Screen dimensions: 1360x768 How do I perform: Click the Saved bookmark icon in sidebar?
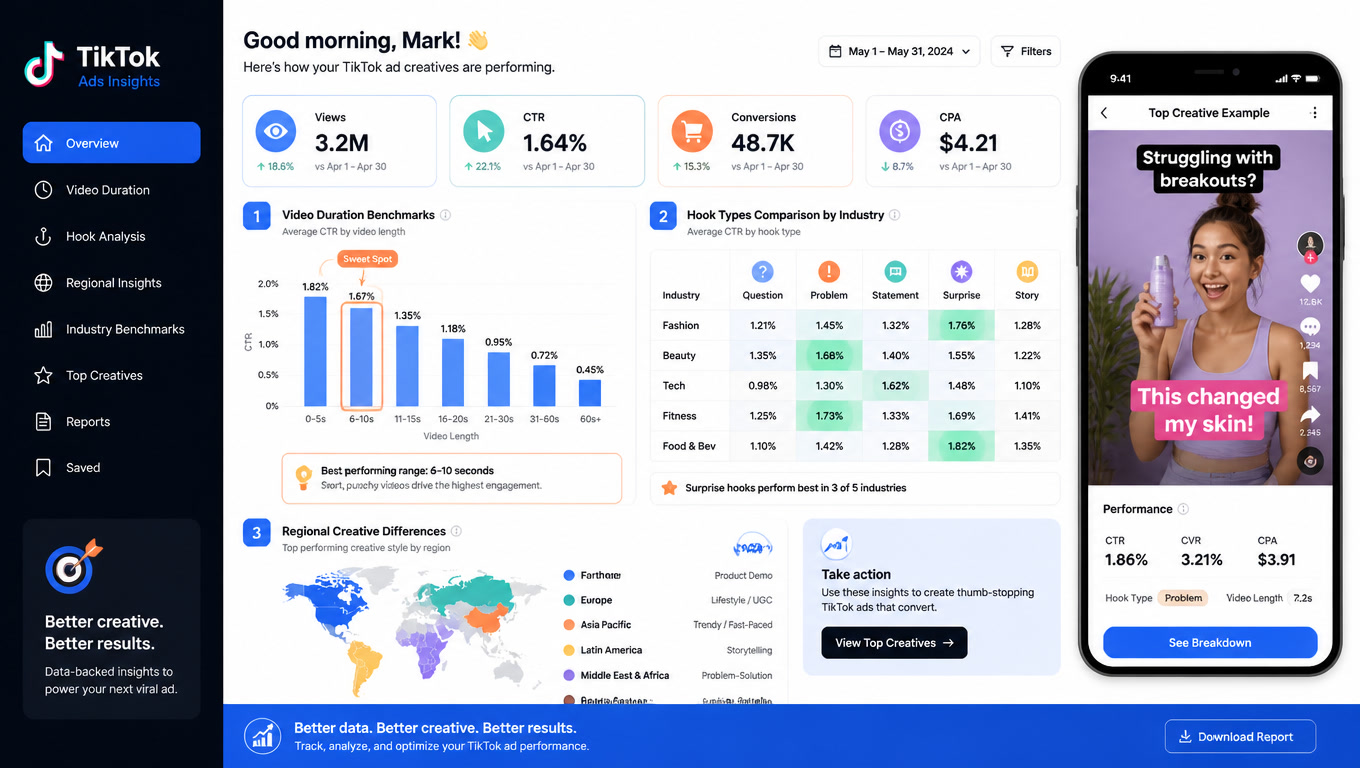pyautogui.click(x=43, y=467)
